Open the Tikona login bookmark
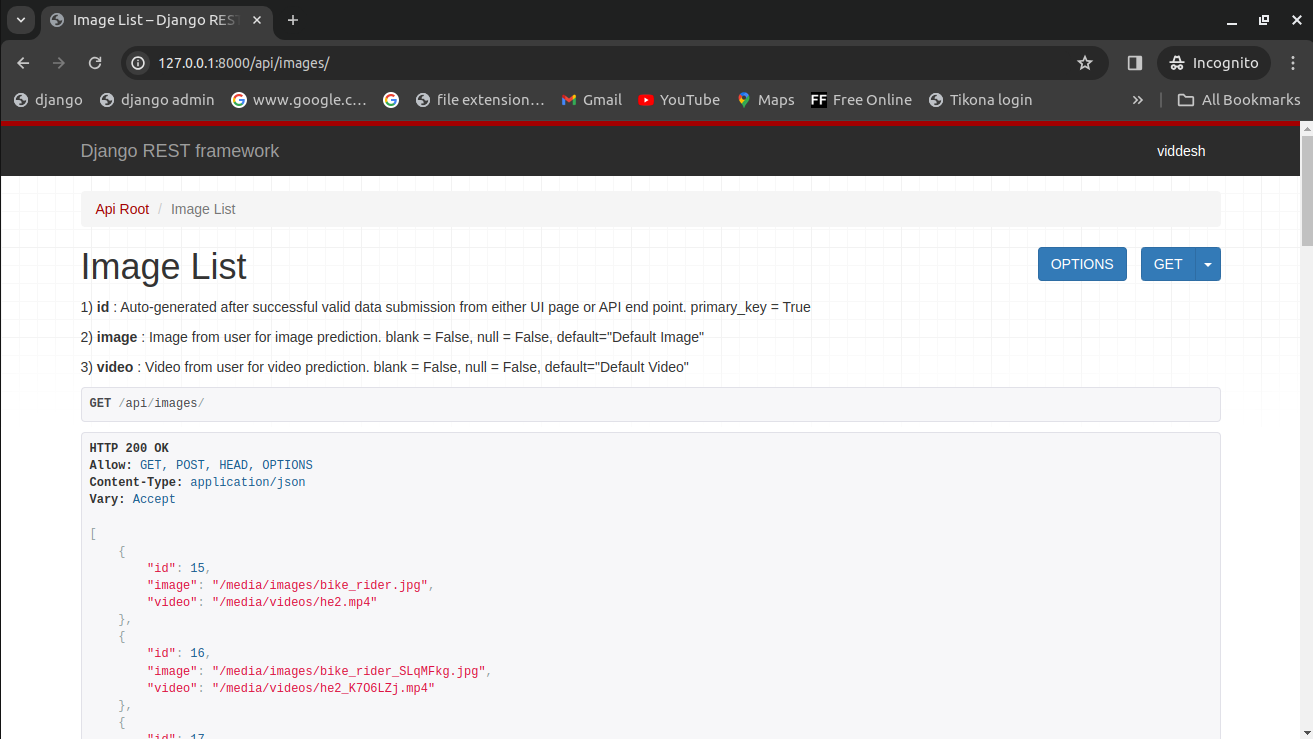Screen dimensions: 1313x739 [x=980, y=100]
